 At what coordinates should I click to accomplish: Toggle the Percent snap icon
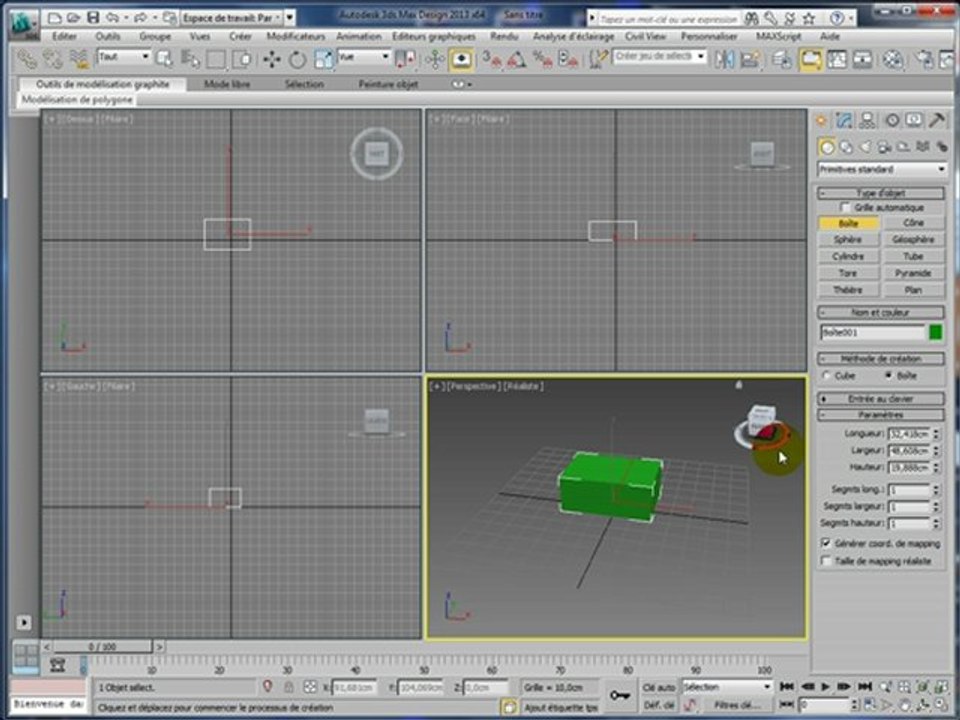(x=542, y=59)
